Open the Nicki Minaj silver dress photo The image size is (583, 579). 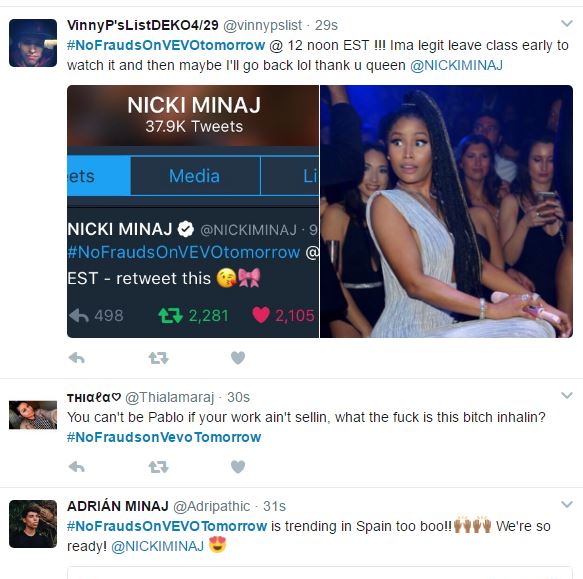coord(446,211)
